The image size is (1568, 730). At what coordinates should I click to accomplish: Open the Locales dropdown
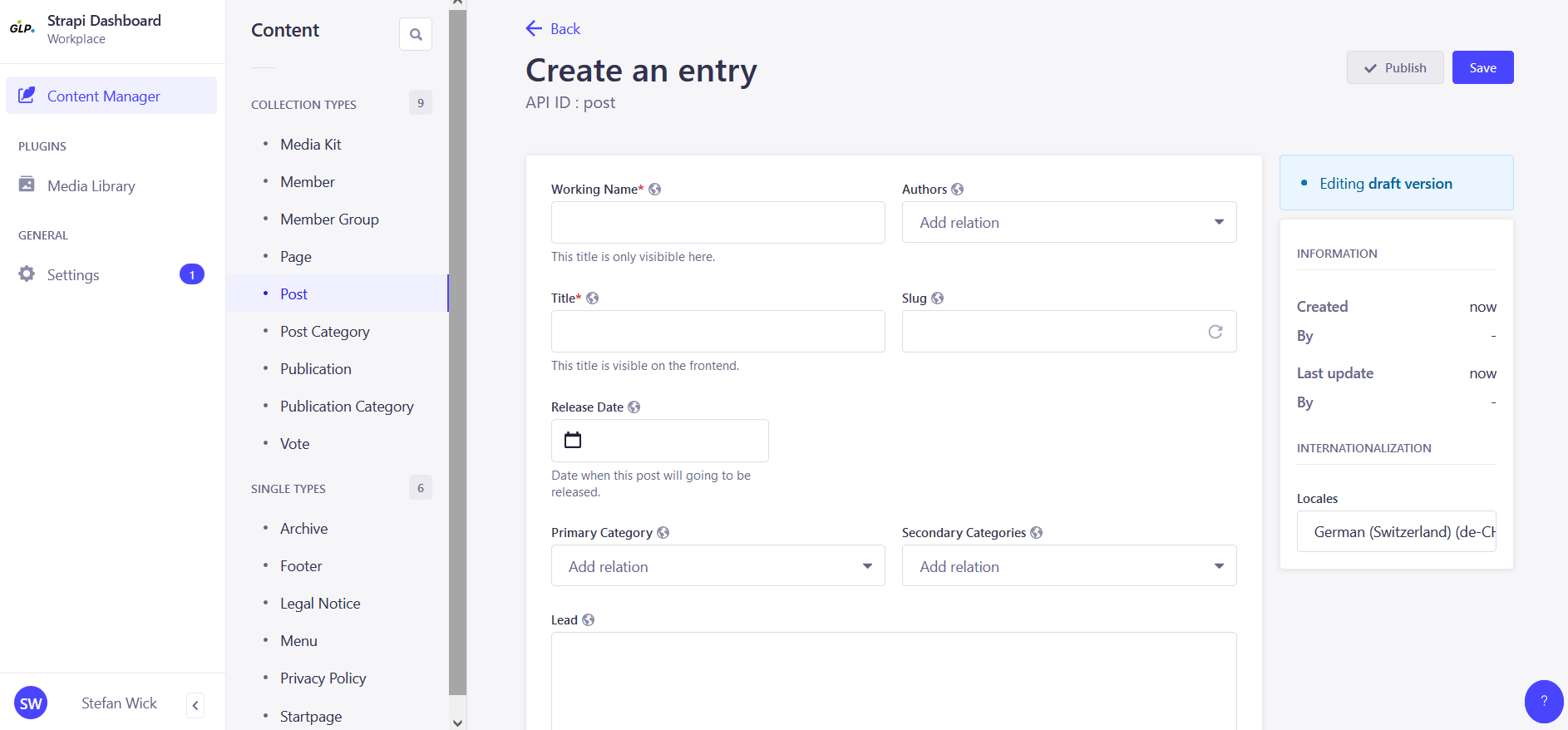click(x=1396, y=532)
